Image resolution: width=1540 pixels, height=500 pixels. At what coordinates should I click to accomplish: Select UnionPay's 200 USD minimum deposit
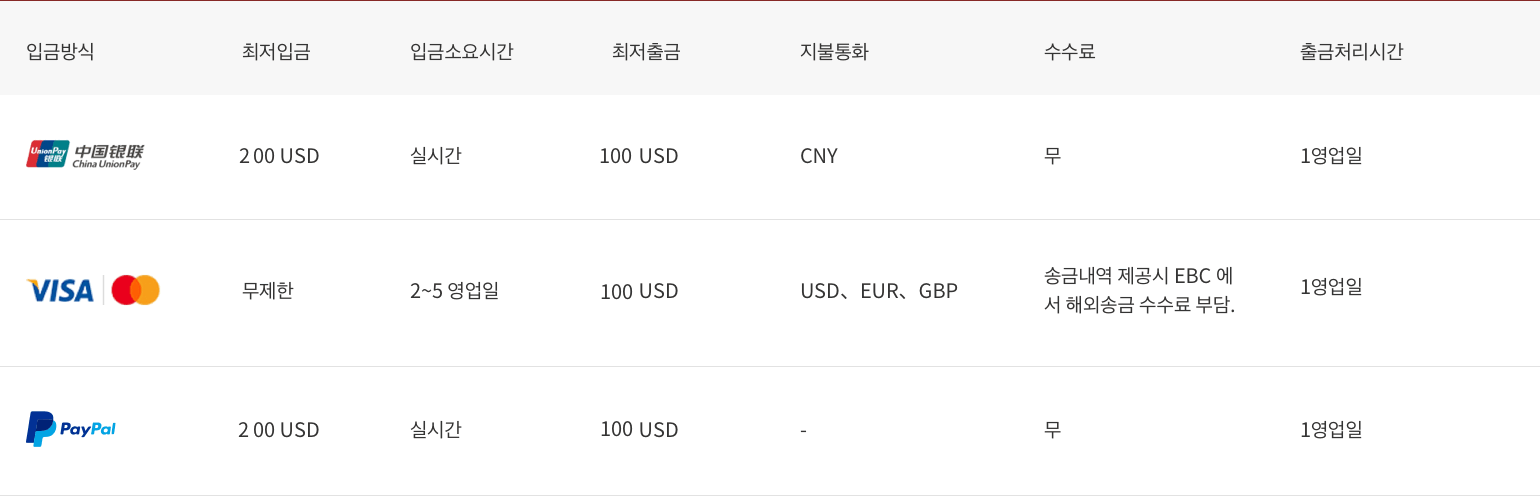click(x=279, y=156)
